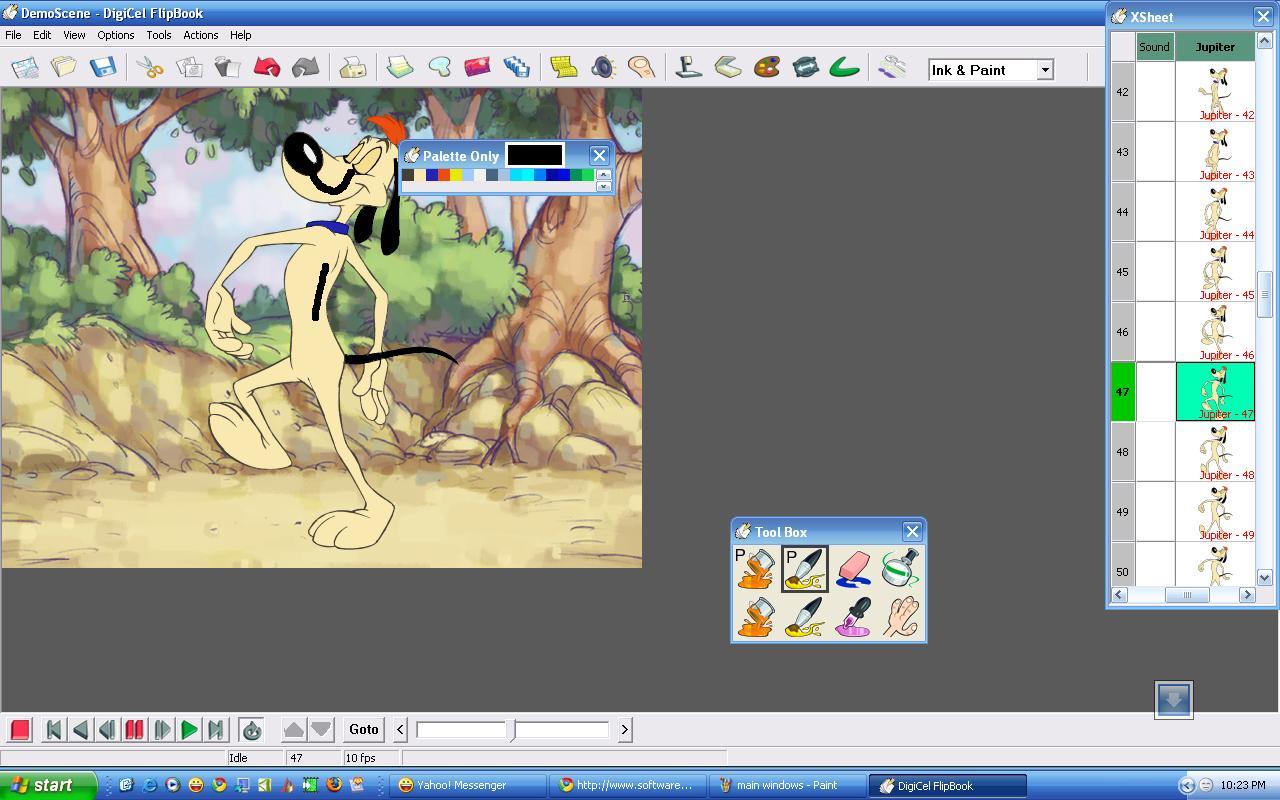This screenshot has width=1280, height=800.
Task: Select the pink eraser tool
Action: tap(852, 568)
